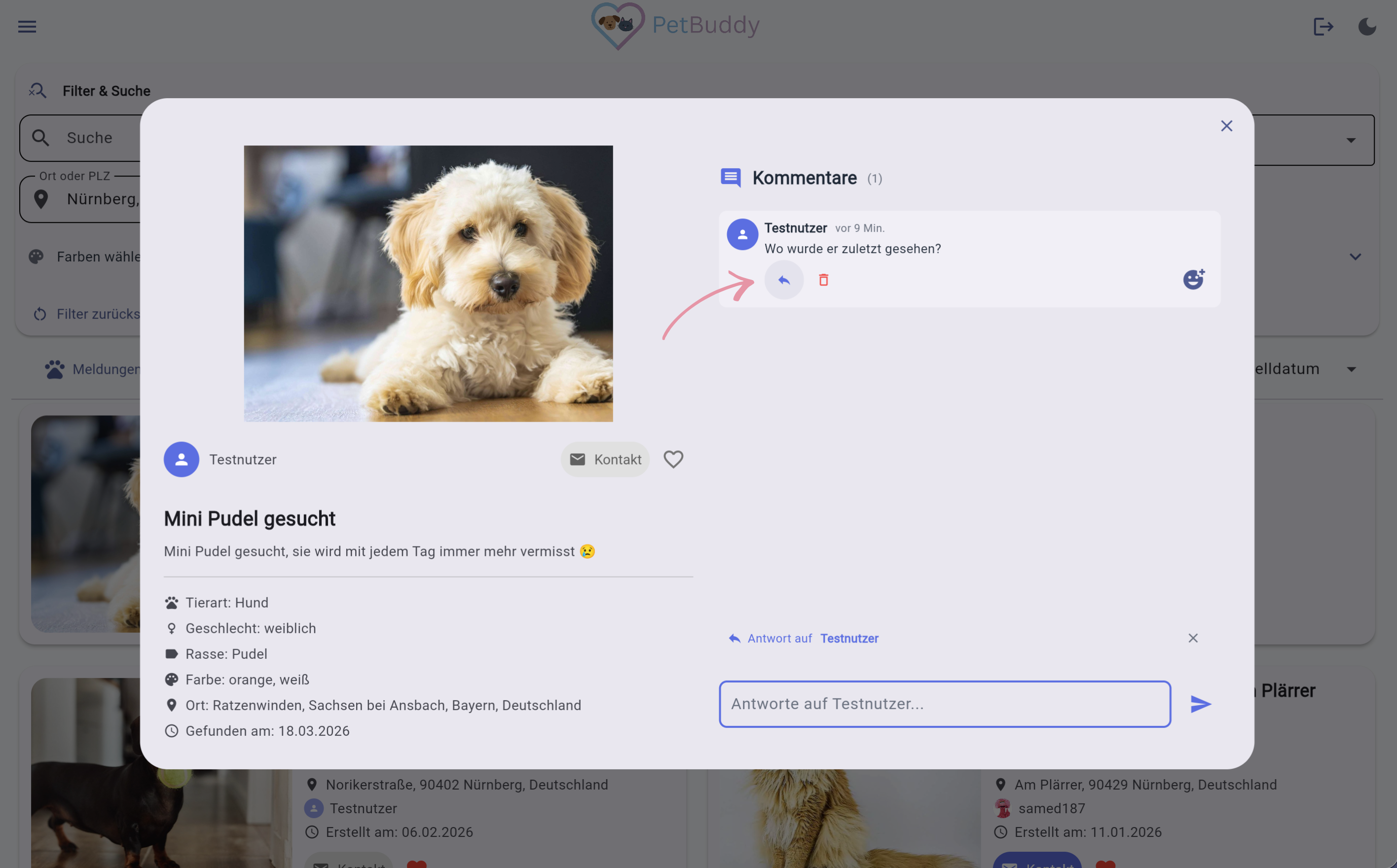Close the Mini Pudel detail dialog
The width and height of the screenshot is (1397, 868).
[1226, 126]
